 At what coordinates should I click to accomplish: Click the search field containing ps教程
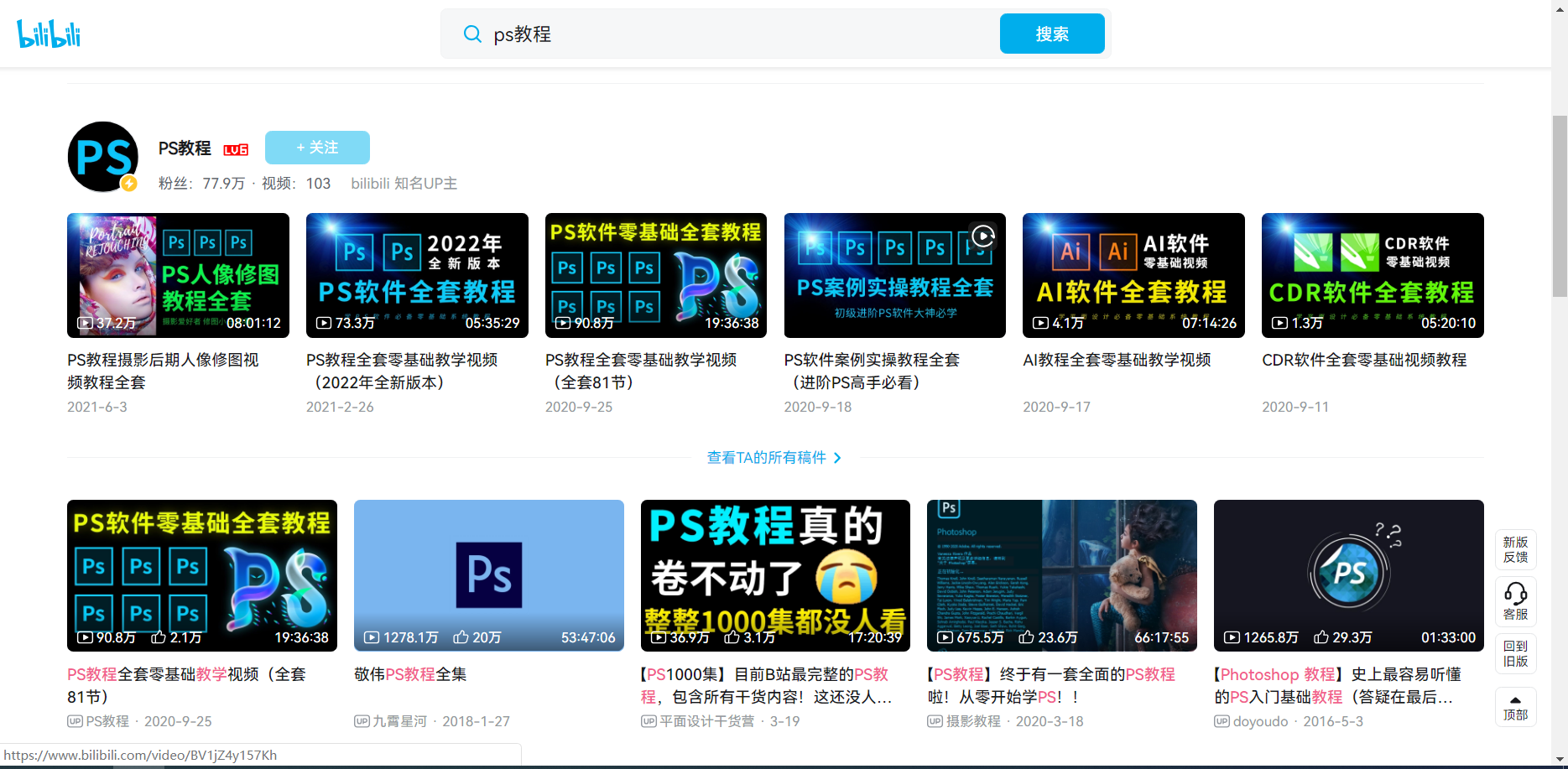tap(738, 34)
